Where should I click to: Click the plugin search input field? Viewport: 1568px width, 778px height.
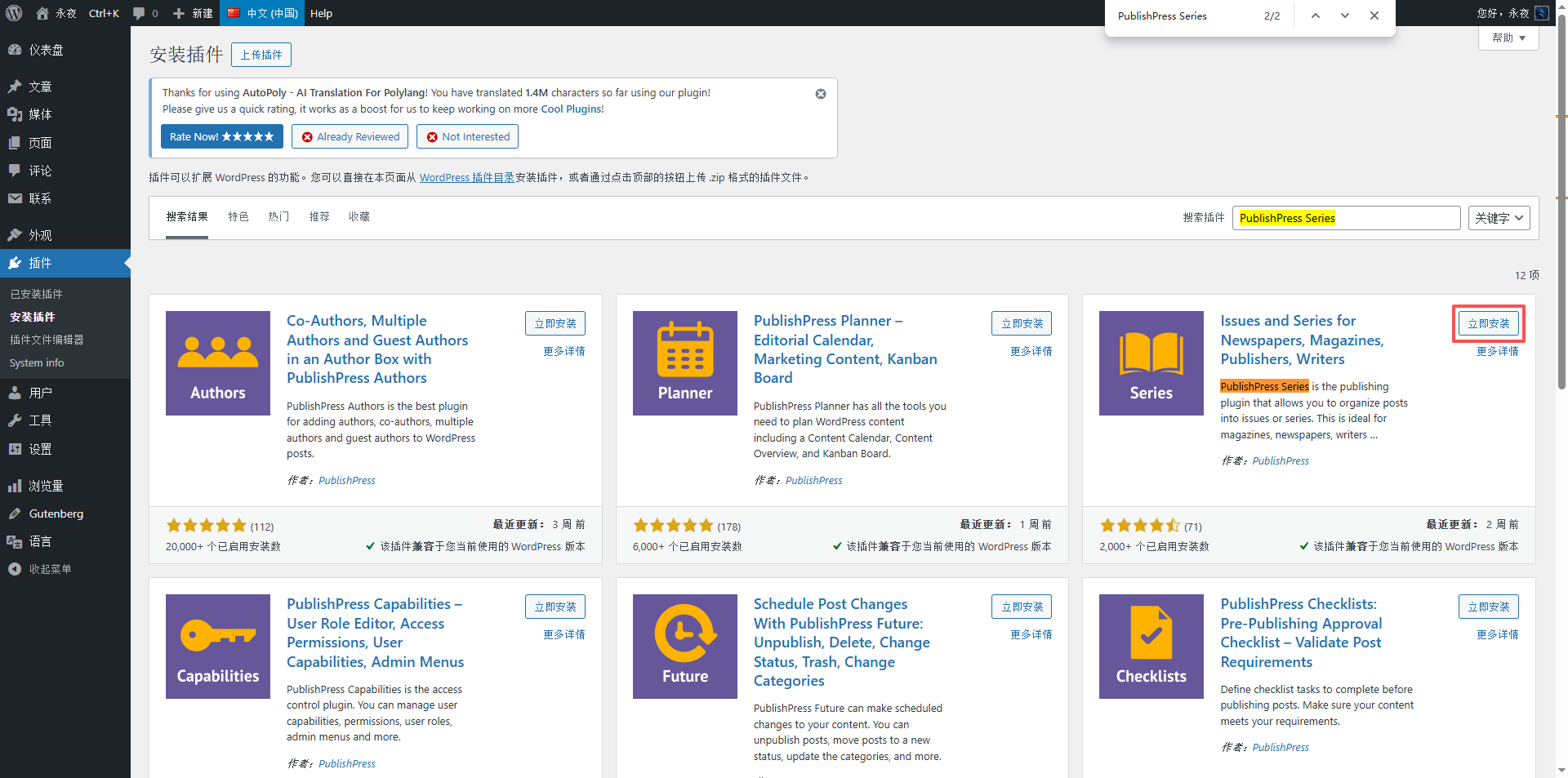(1346, 218)
